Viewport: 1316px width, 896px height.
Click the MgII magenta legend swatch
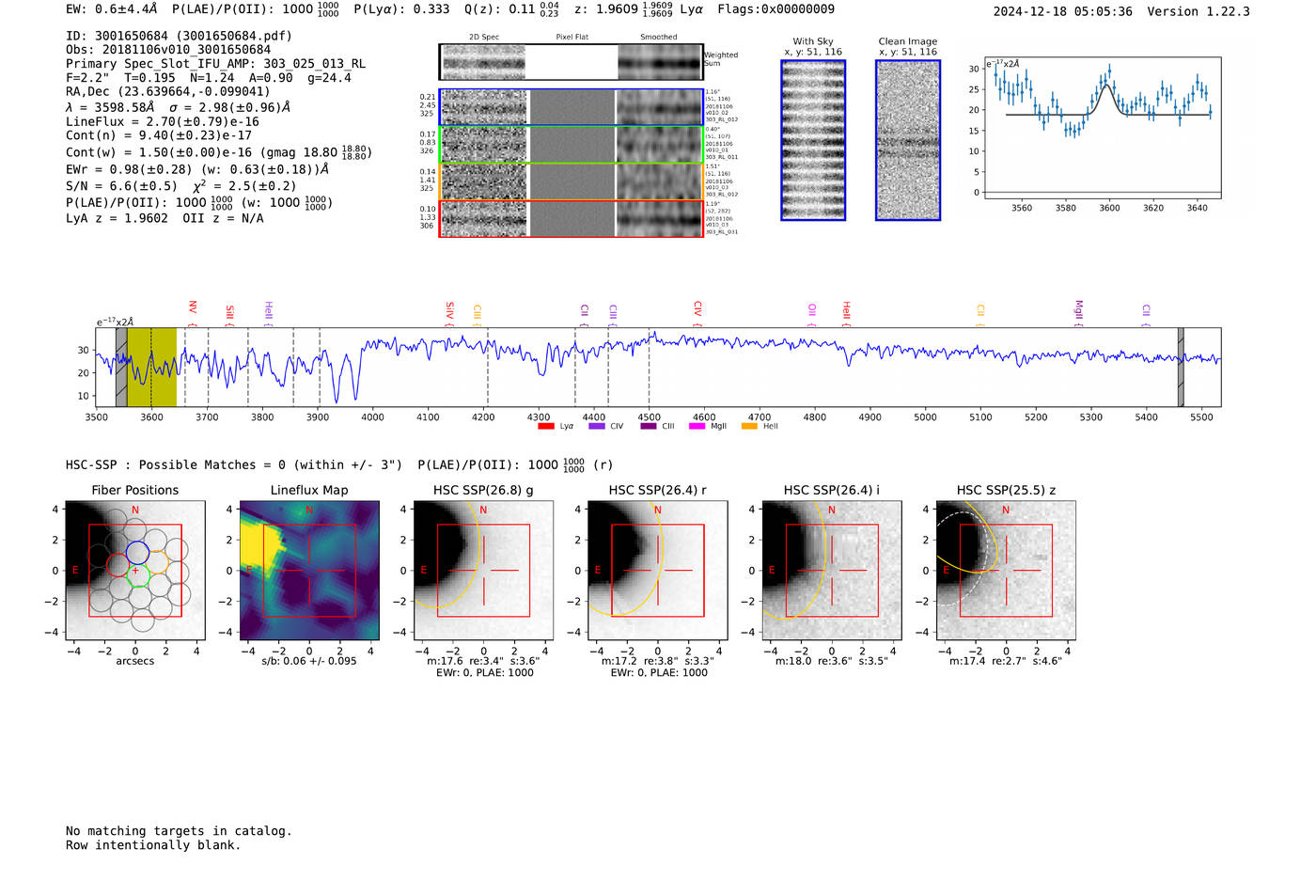click(x=697, y=426)
